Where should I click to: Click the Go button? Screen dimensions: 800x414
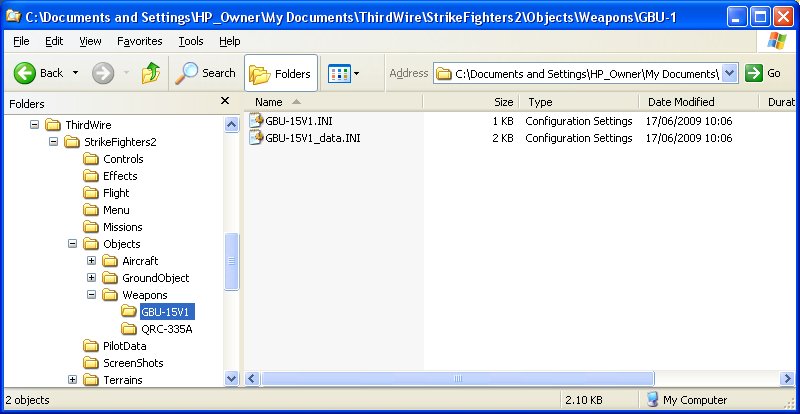(x=763, y=74)
